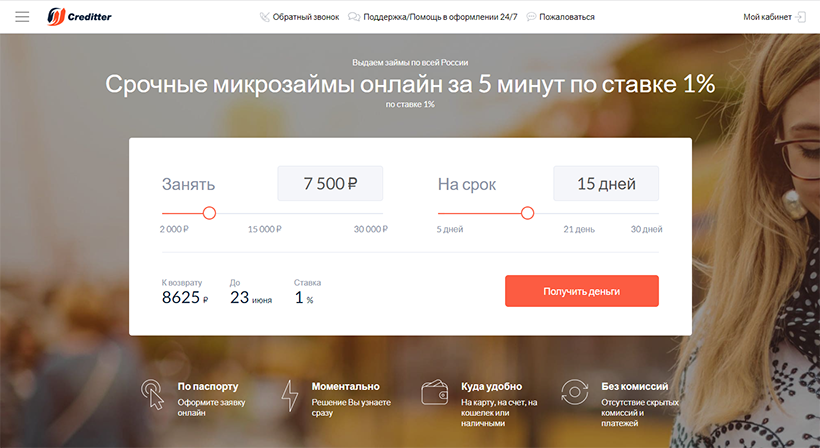Screen dimensions: 820x448
Task: Click the 1 % rate value
Action: point(304,297)
